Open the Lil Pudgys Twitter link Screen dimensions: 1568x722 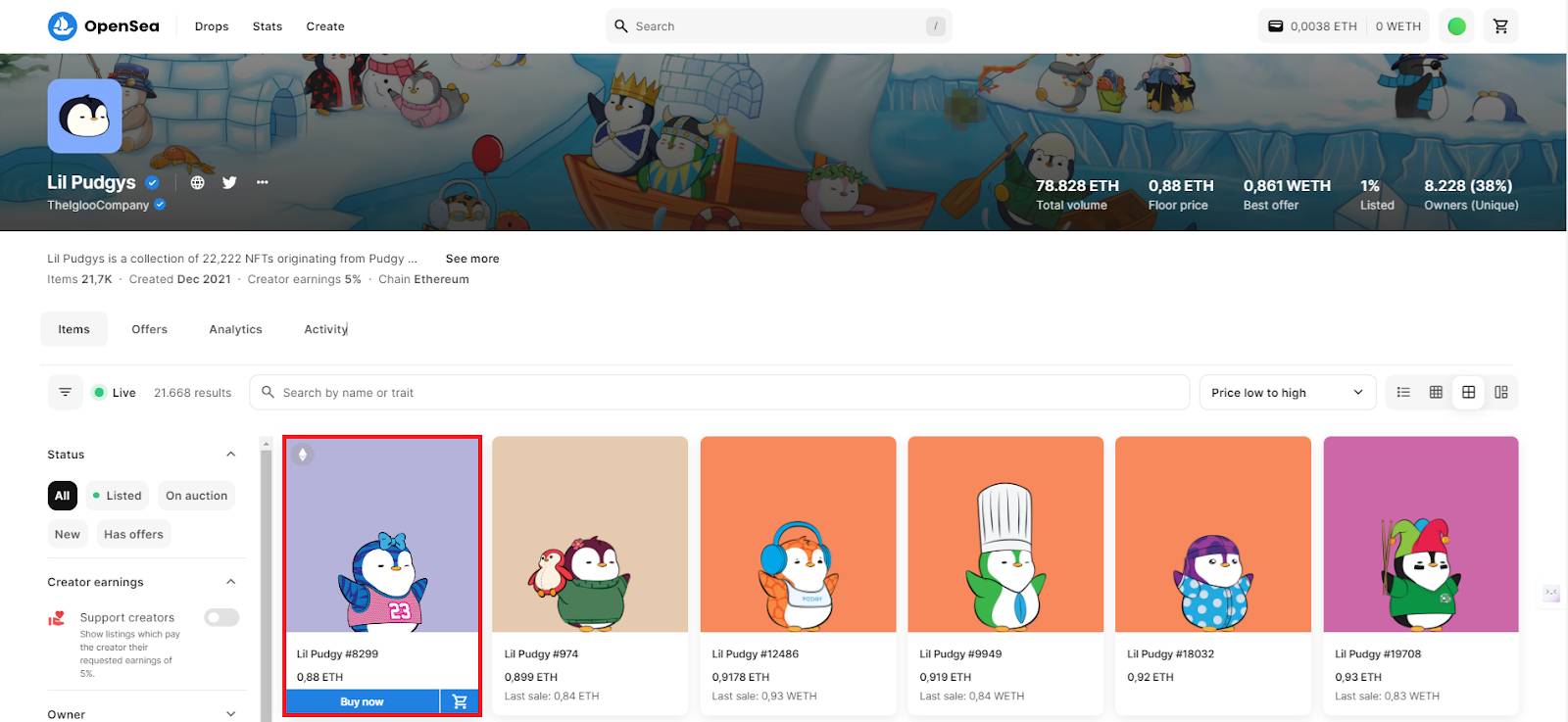click(229, 182)
